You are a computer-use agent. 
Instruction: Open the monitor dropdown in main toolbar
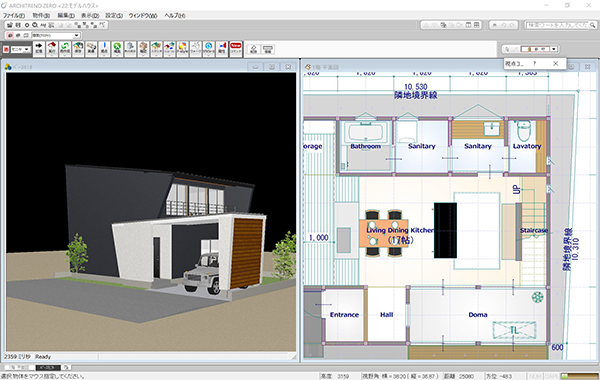point(20,50)
